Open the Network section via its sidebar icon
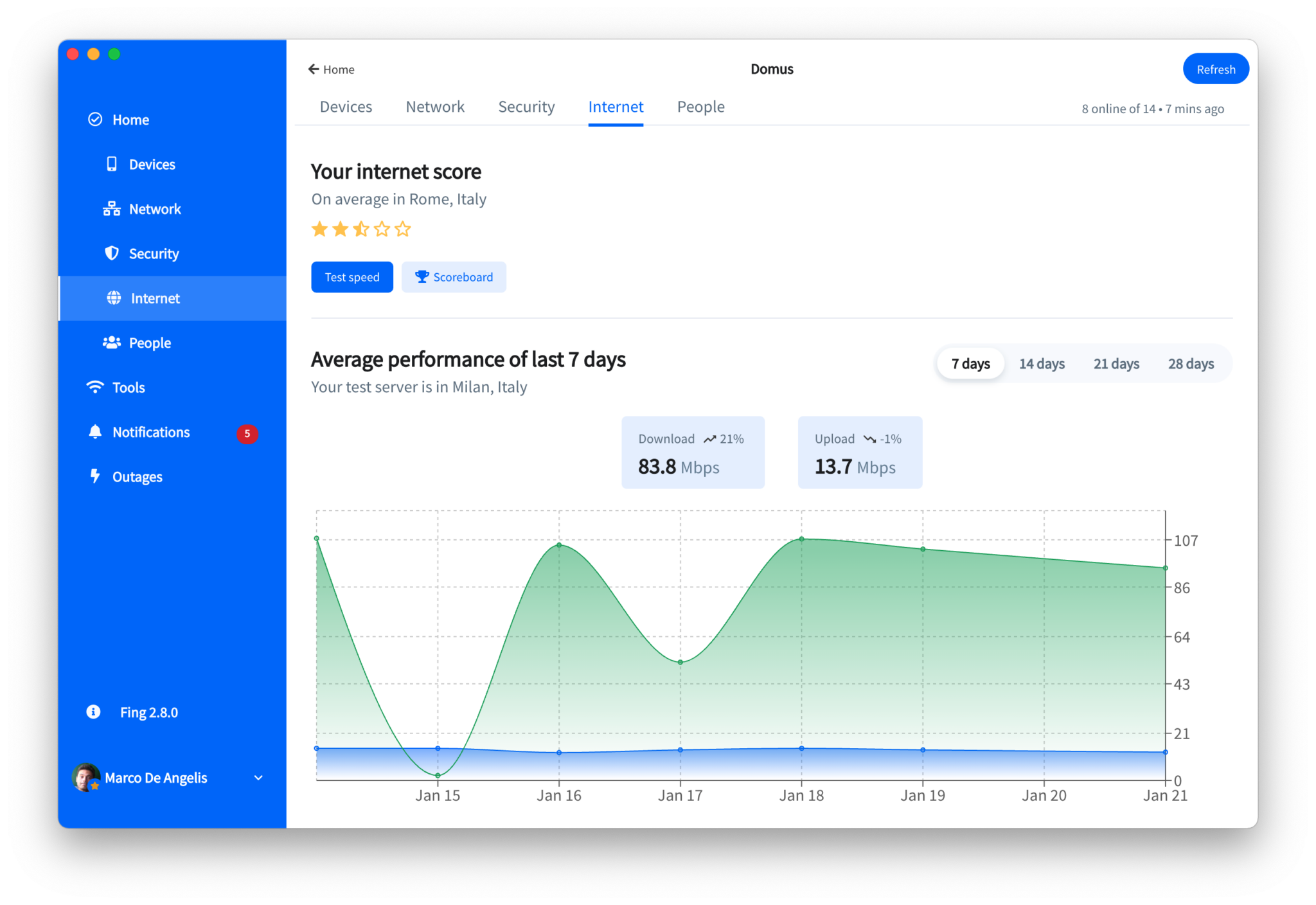The height and width of the screenshot is (905, 1316). (111, 208)
